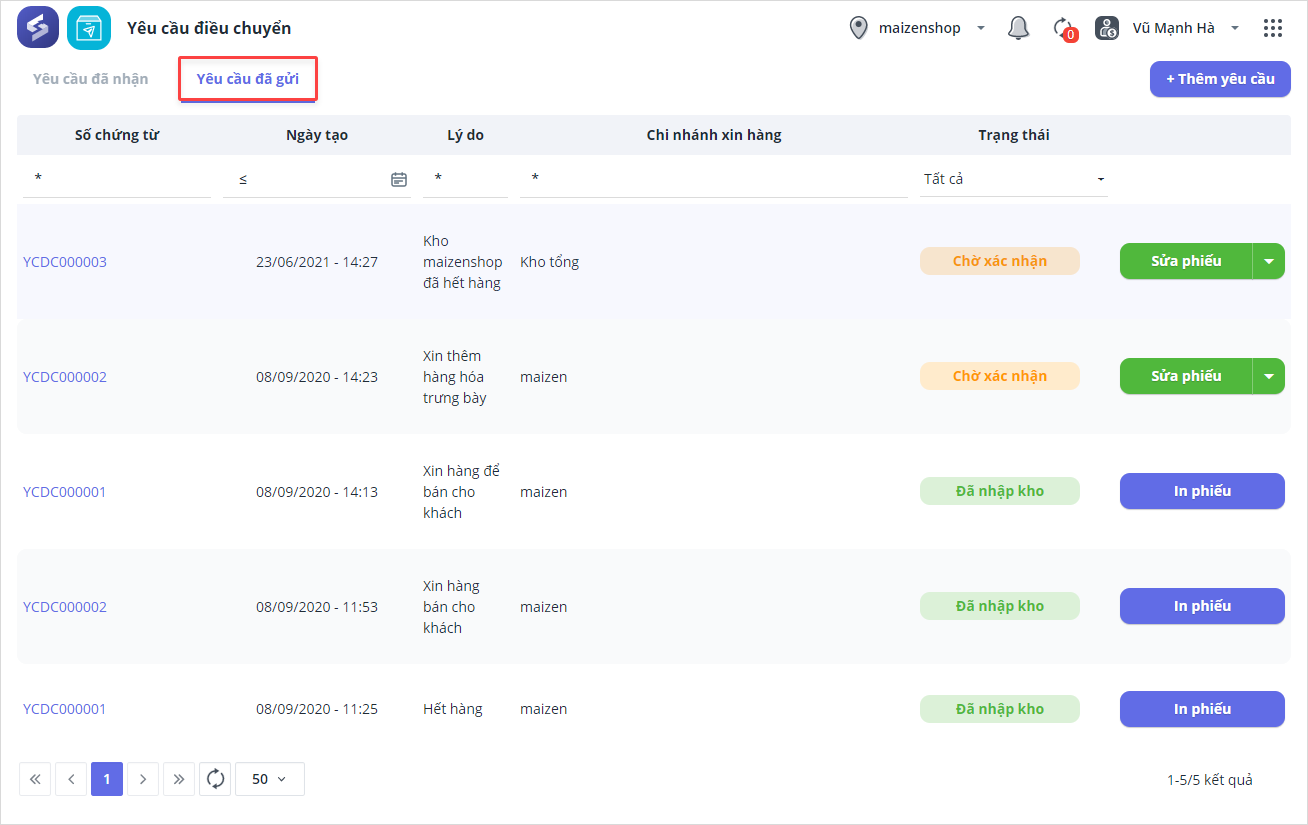Click Sửa phiếu in the 08/09/2020 - 14:23 row
Image resolution: width=1308 pixels, height=825 pixels.
point(1186,376)
